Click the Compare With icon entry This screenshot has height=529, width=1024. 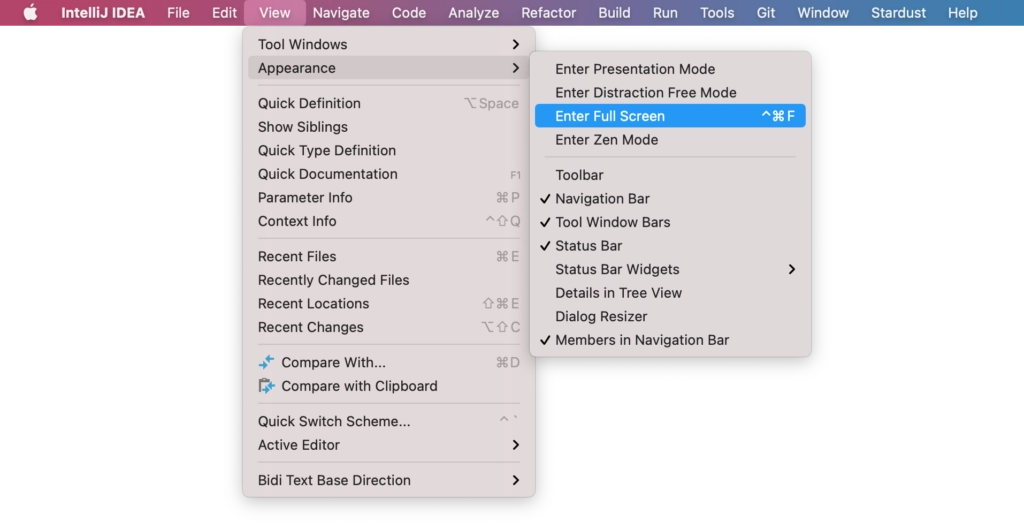[389, 362]
